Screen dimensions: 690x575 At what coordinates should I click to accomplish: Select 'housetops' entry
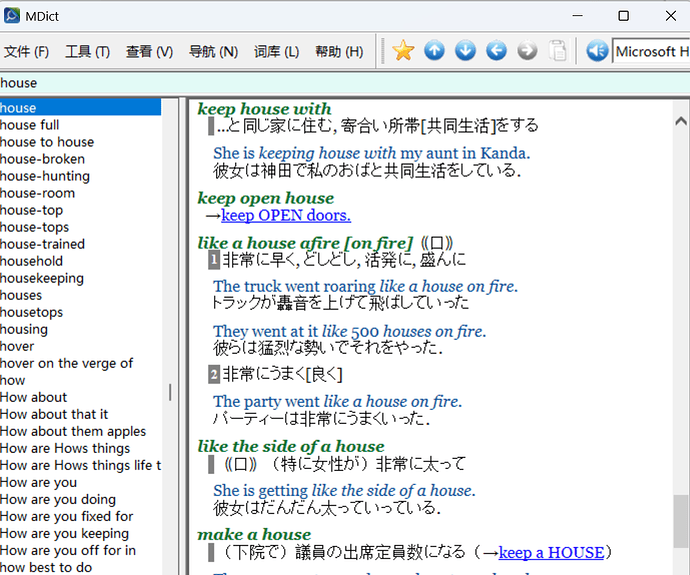pos(80,312)
